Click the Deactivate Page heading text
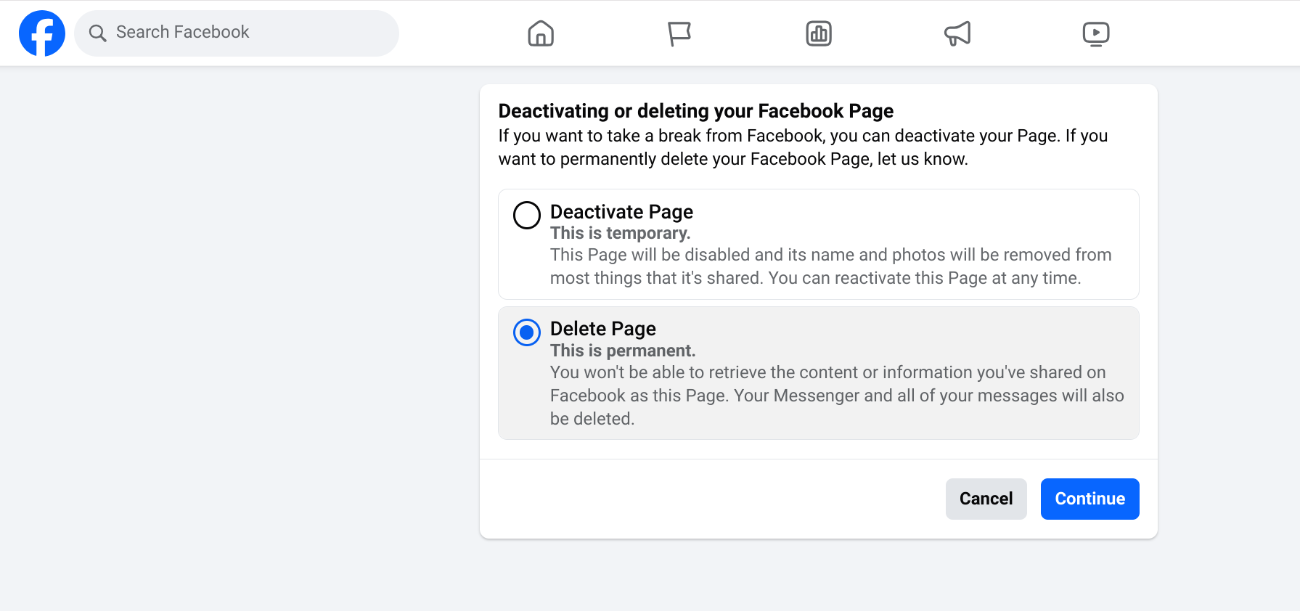This screenshot has width=1300, height=611. pyautogui.click(x=621, y=211)
